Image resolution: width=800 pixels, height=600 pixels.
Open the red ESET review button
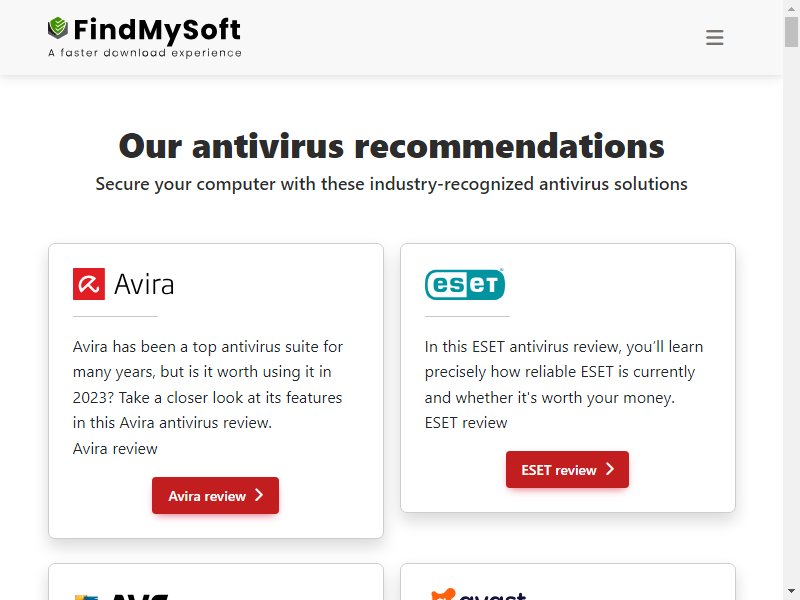[567, 469]
